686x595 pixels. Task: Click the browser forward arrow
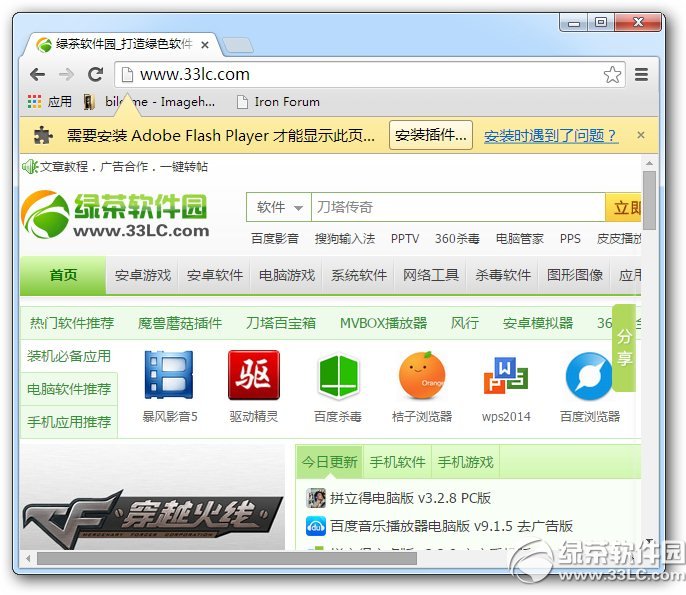pos(66,74)
